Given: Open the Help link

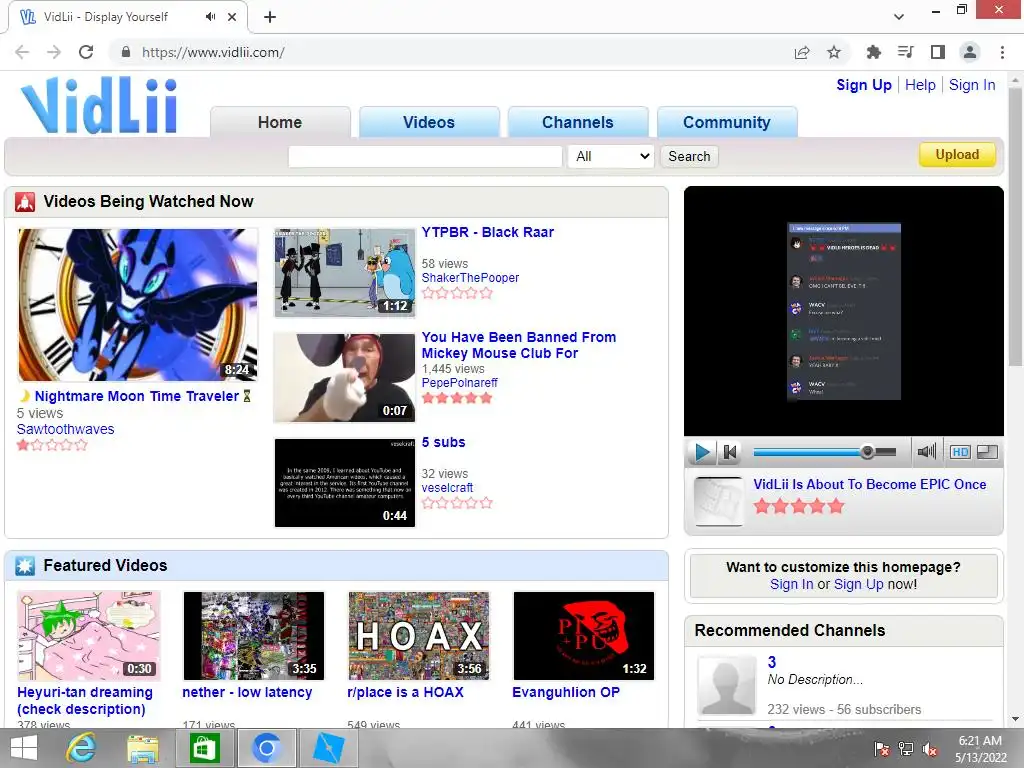Looking at the screenshot, I should tap(920, 85).
